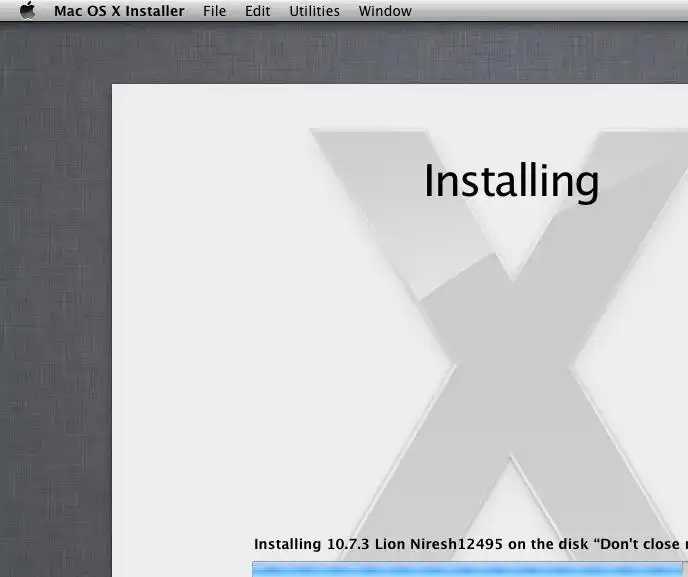The height and width of the screenshot is (577, 688).
Task: Open the Window menu
Action: 385,11
